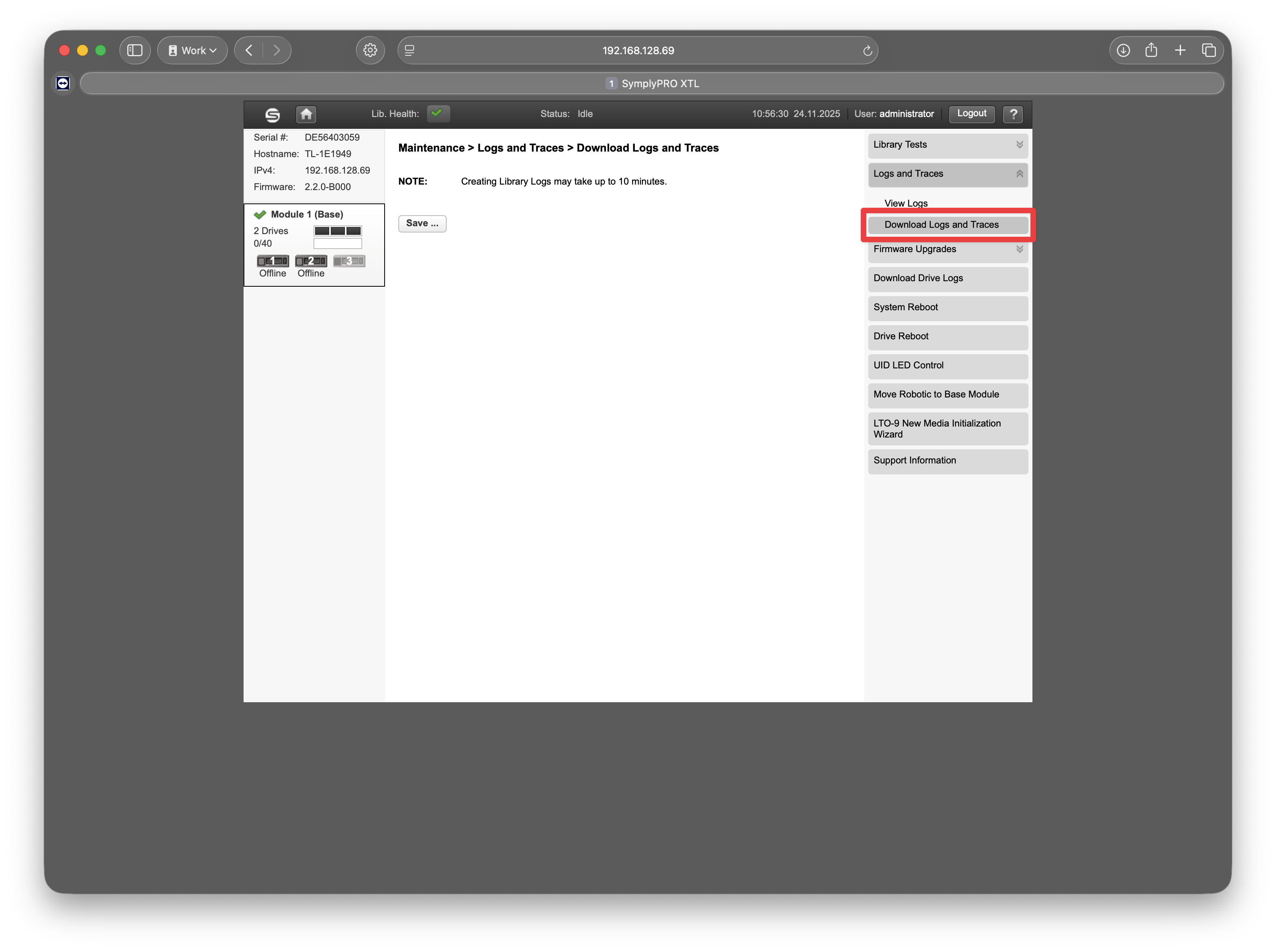Open View Logs menu entry
The image size is (1276, 952).
(906, 203)
